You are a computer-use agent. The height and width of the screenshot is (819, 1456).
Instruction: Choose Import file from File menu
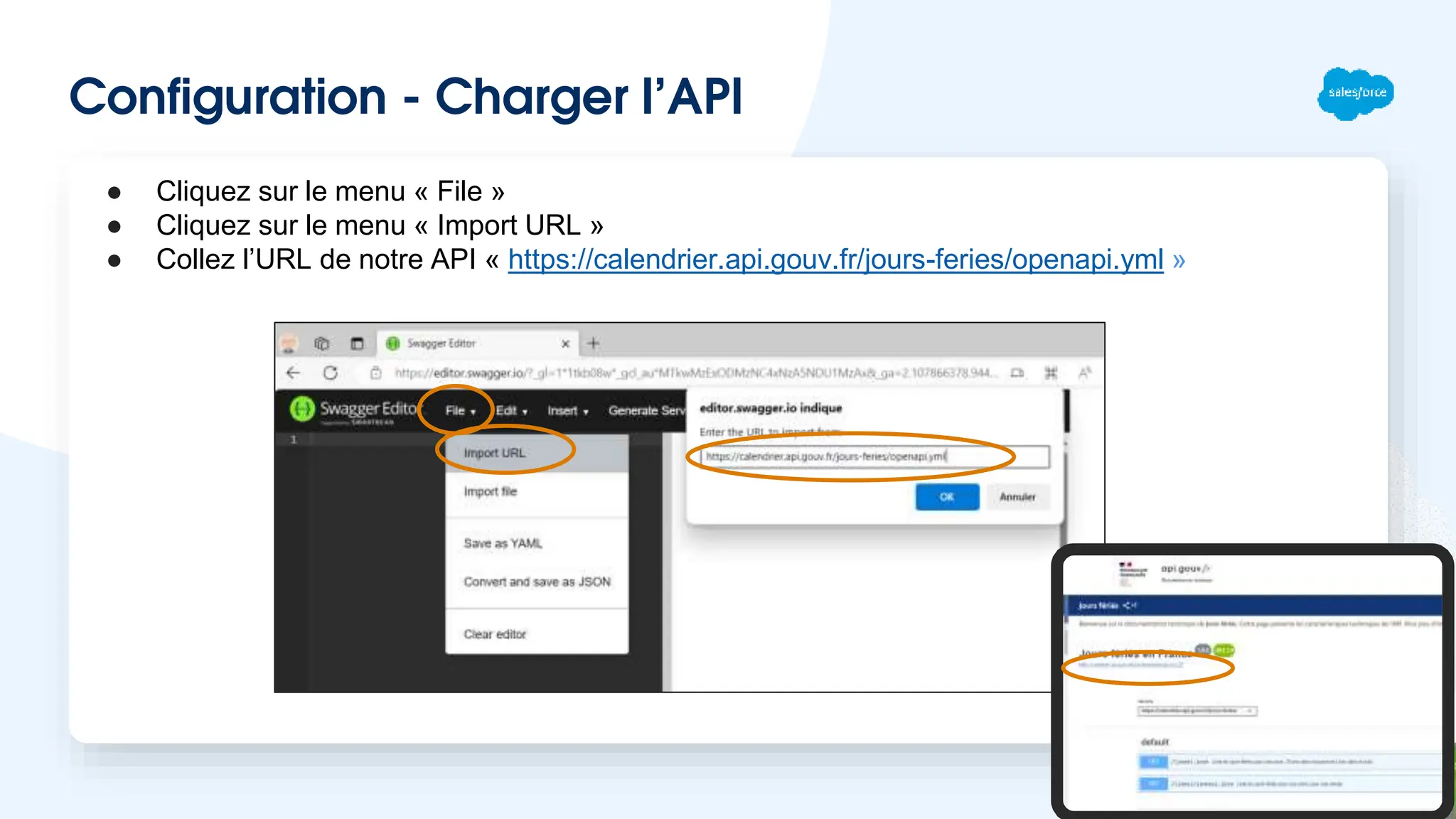pyautogui.click(x=537, y=492)
